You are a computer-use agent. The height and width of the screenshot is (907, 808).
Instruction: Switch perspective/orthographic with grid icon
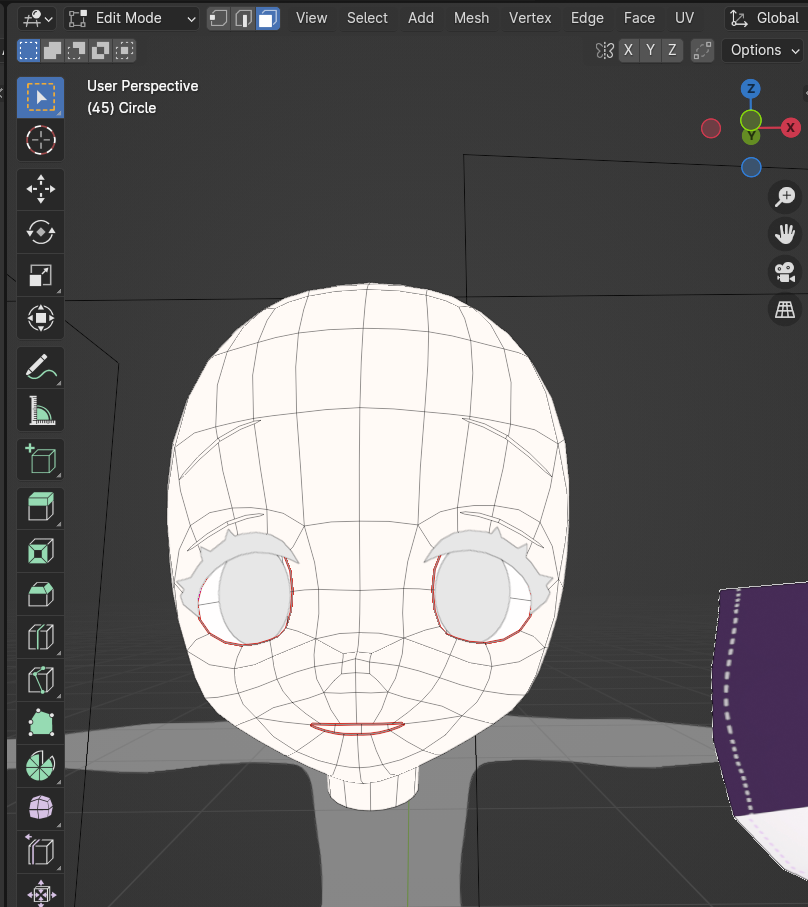click(x=785, y=309)
